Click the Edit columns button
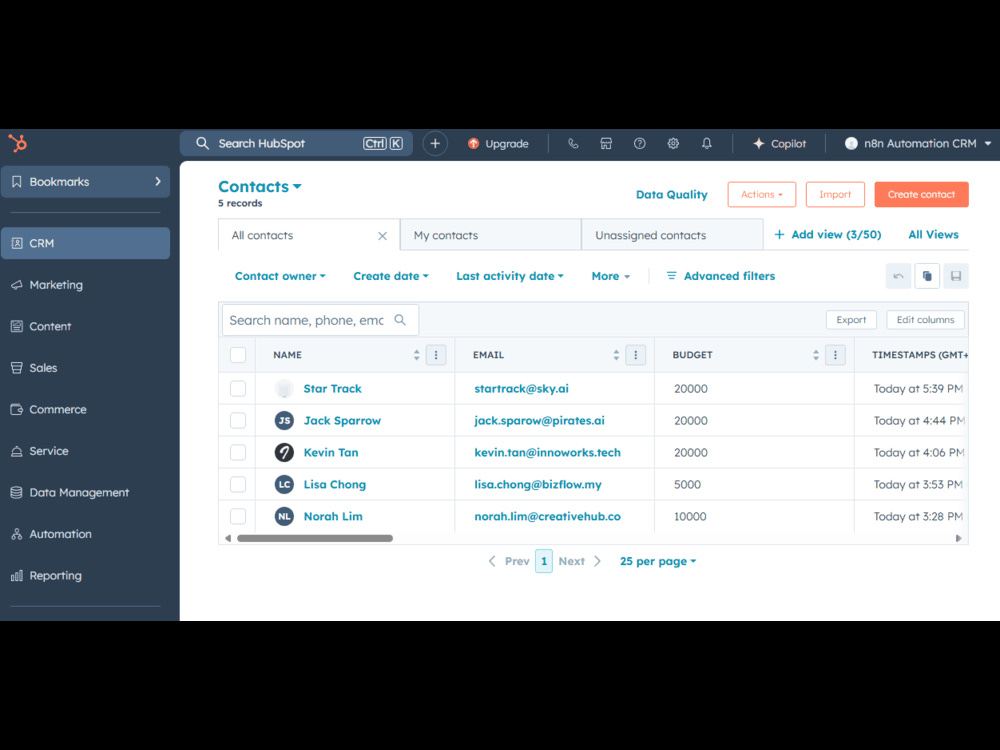 pyautogui.click(x=925, y=320)
